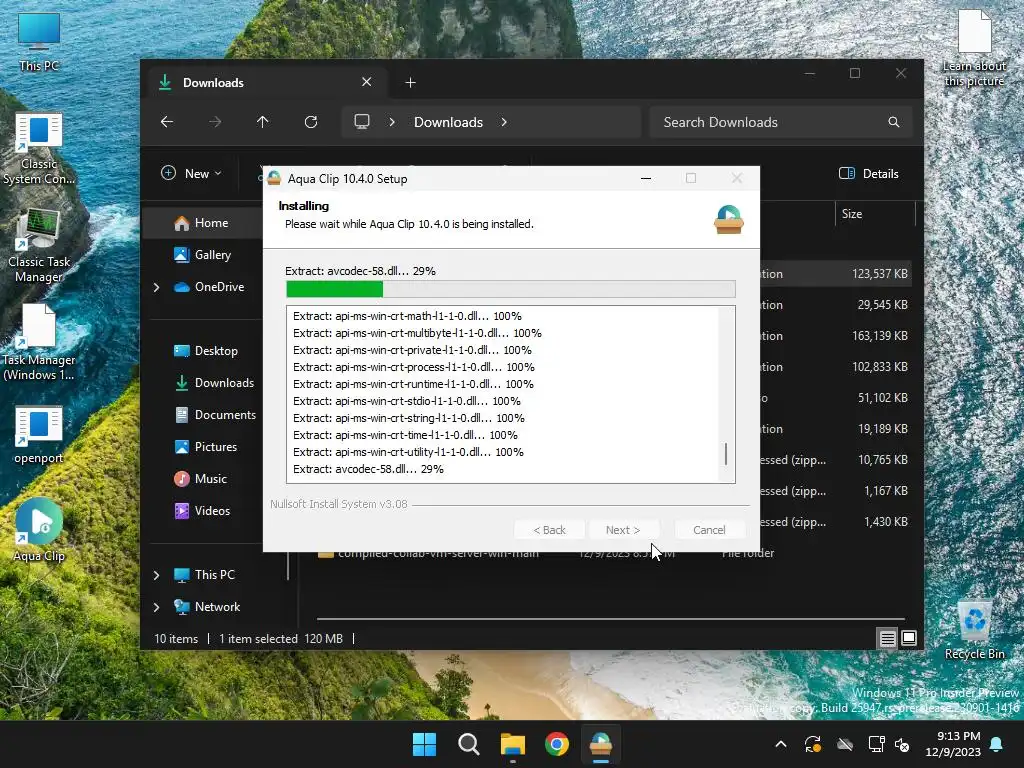Open Aqua Clip desktop shortcut
Screen dimensions: 1024x768
tap(39, 530)
